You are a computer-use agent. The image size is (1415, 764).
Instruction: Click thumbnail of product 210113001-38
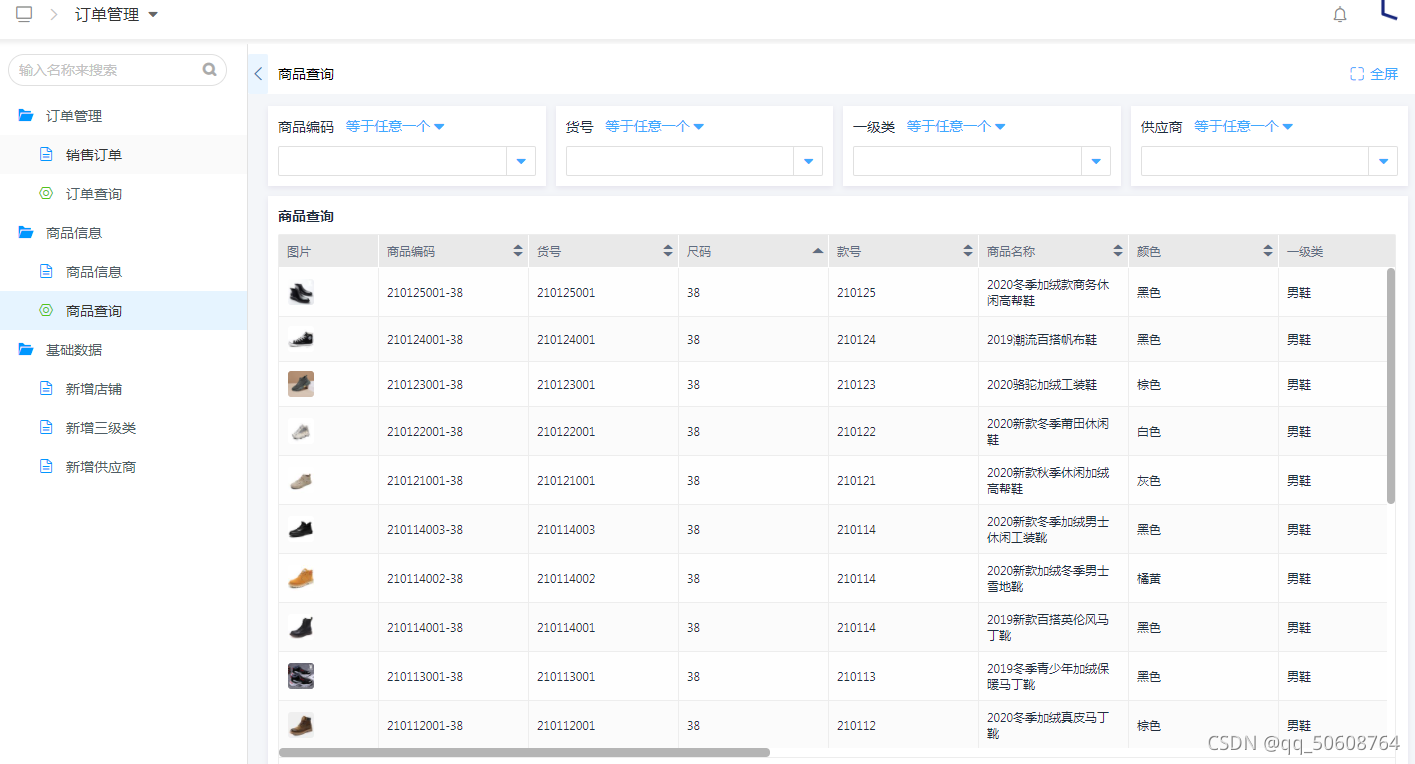(x=301, y=676)
